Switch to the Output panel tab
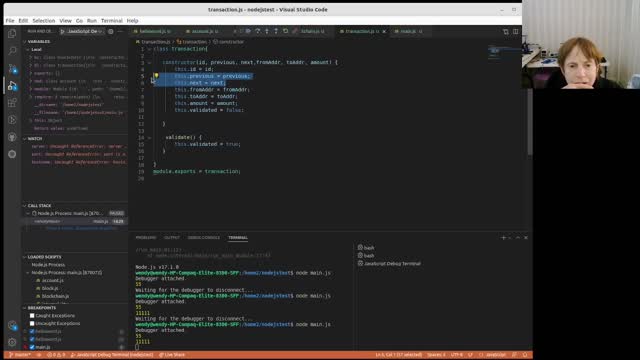Image resolution: width=640 pixels, height=360 pixels. coord(172,238)
